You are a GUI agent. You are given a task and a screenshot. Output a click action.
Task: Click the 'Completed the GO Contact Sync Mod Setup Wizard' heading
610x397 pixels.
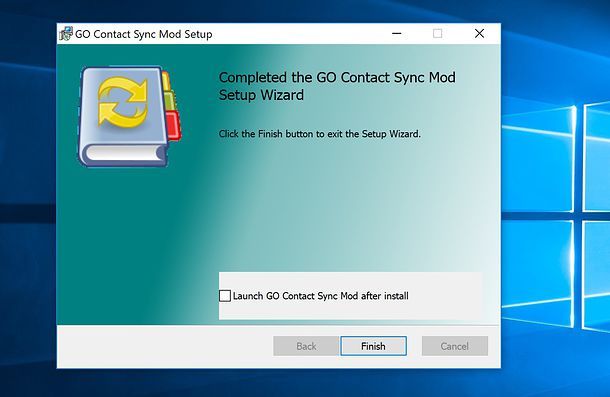click(x=337, y=86)
